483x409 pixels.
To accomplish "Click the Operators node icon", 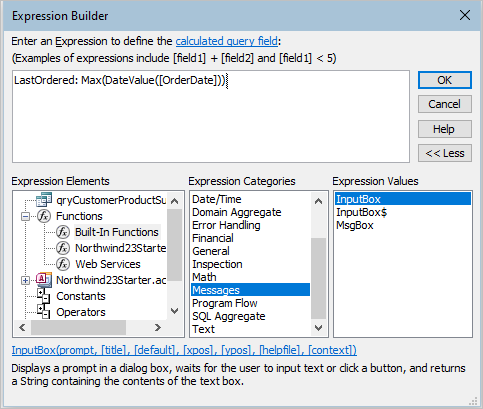I will [44, 312].
